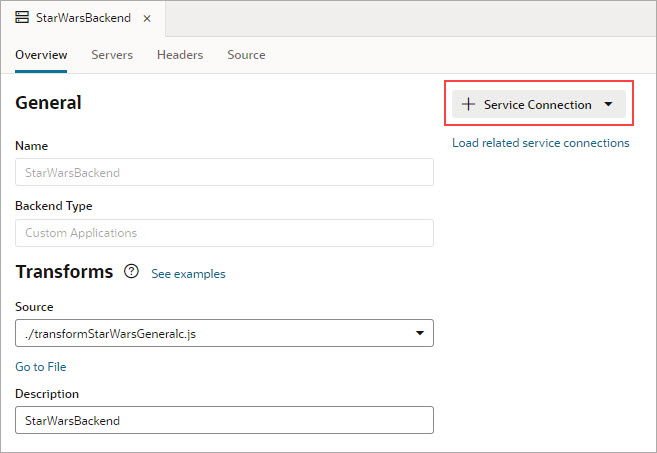Open the Headers tab
Viewport: 657px width, 453px height.
[180, 55]
